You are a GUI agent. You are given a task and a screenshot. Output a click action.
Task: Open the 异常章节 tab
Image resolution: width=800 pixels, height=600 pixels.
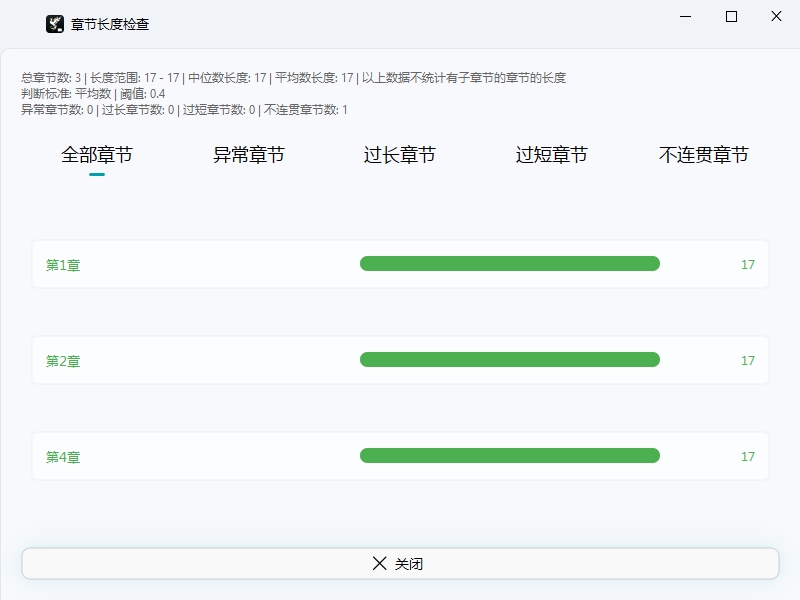tap(249, 155)
